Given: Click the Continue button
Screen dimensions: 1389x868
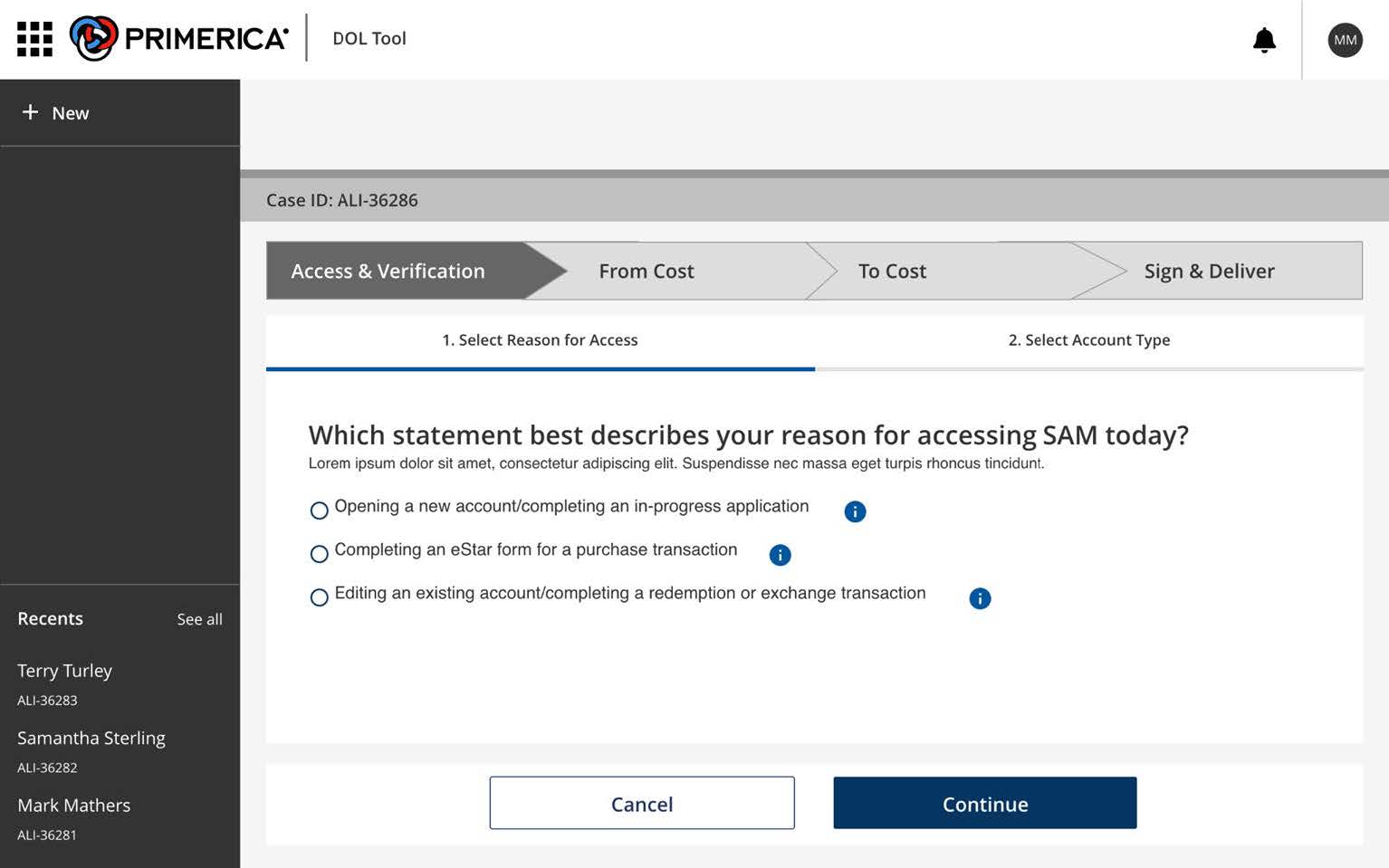Looking at the screenshot, I should 985,803.
